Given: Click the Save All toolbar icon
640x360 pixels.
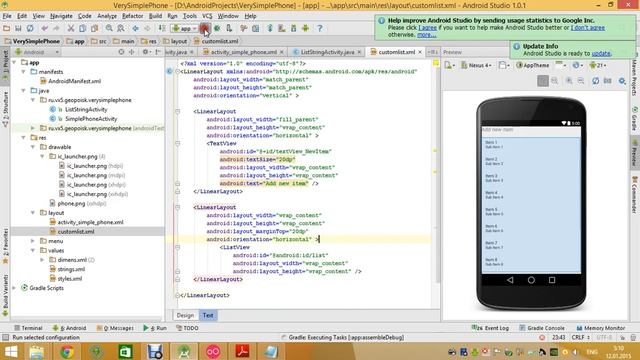Looking at the screenshot, I should coord(18,28).
